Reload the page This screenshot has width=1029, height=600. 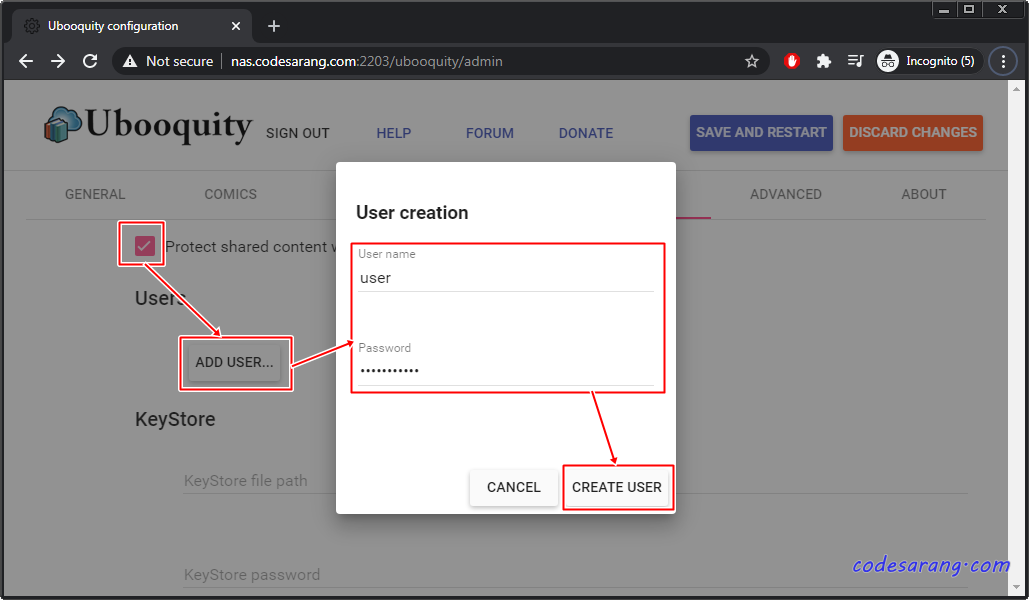pos(90,61)
